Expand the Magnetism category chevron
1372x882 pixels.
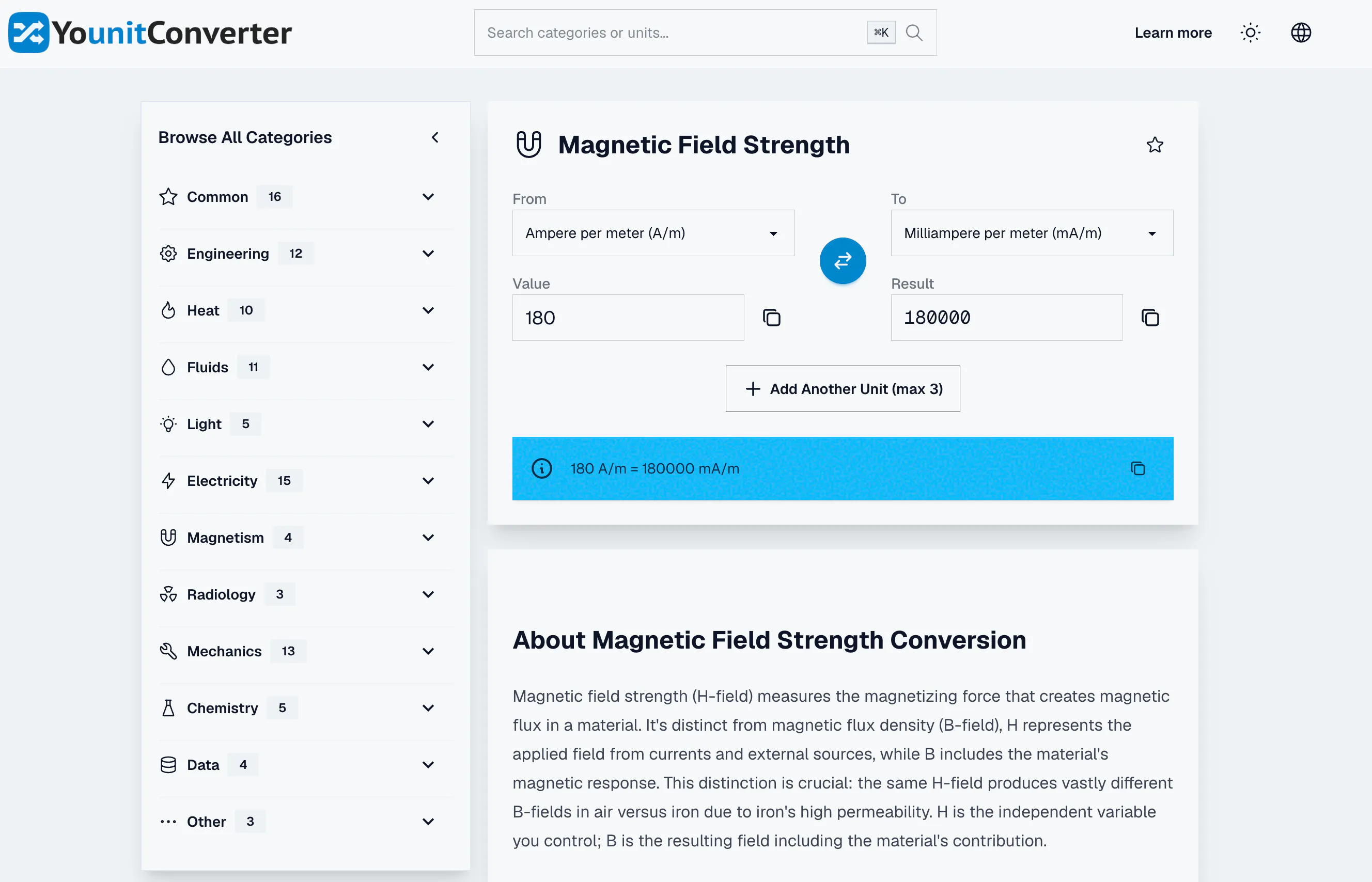click(428, 537)
